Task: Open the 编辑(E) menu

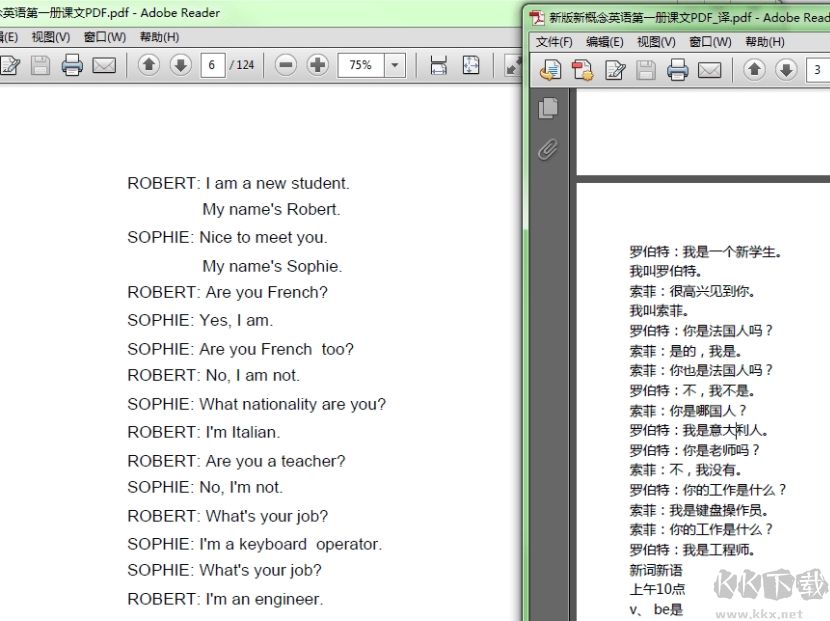Action: point(602,43)
